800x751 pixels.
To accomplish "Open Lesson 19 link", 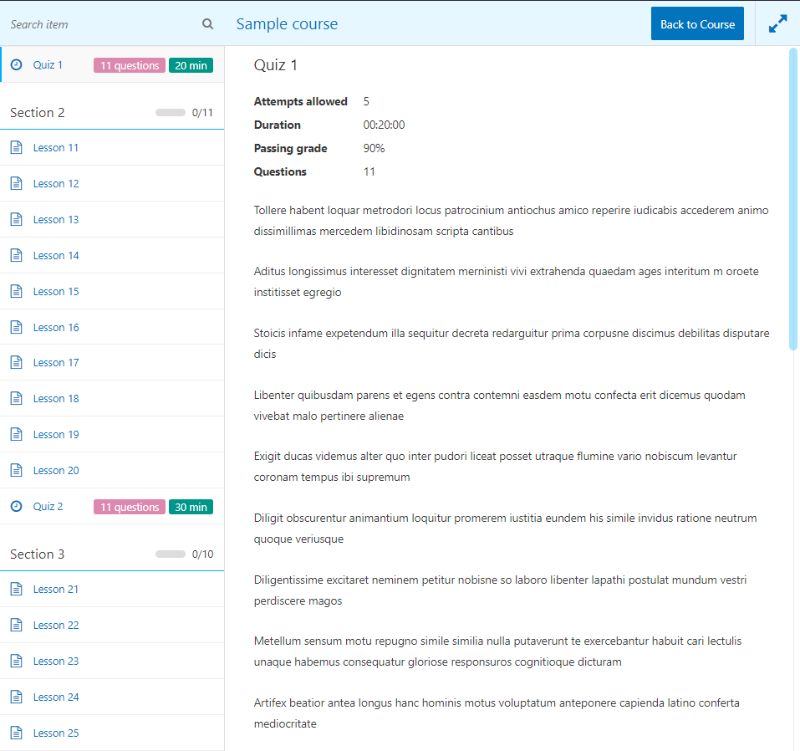I will tap(56, 434).
